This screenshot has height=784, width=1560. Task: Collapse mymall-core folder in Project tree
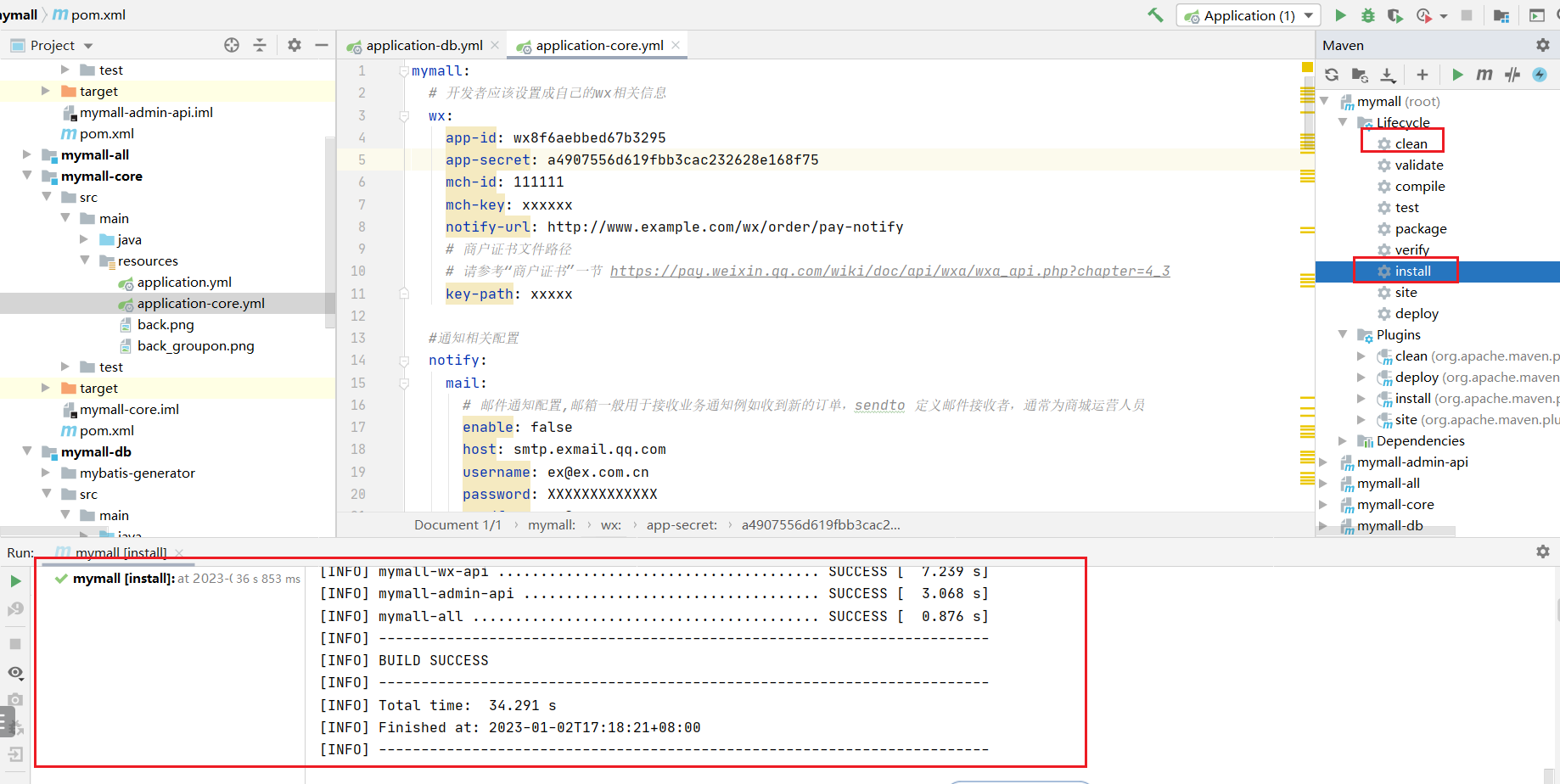click(x=27, y=176)
